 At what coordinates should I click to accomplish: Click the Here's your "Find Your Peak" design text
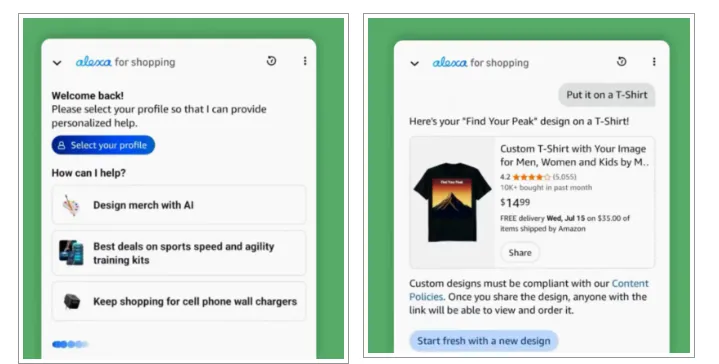coord(519,121)
